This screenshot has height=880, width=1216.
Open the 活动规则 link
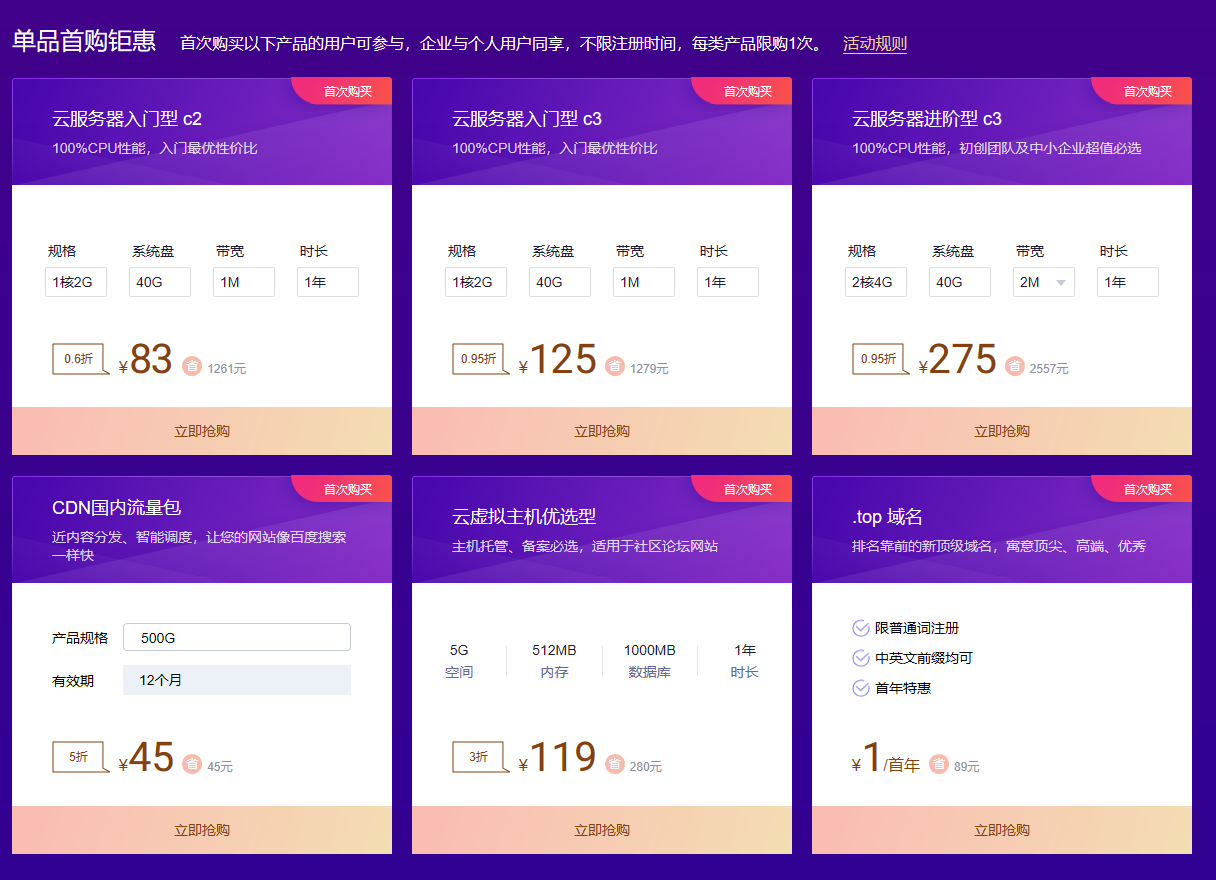click(x=874, y=44)
